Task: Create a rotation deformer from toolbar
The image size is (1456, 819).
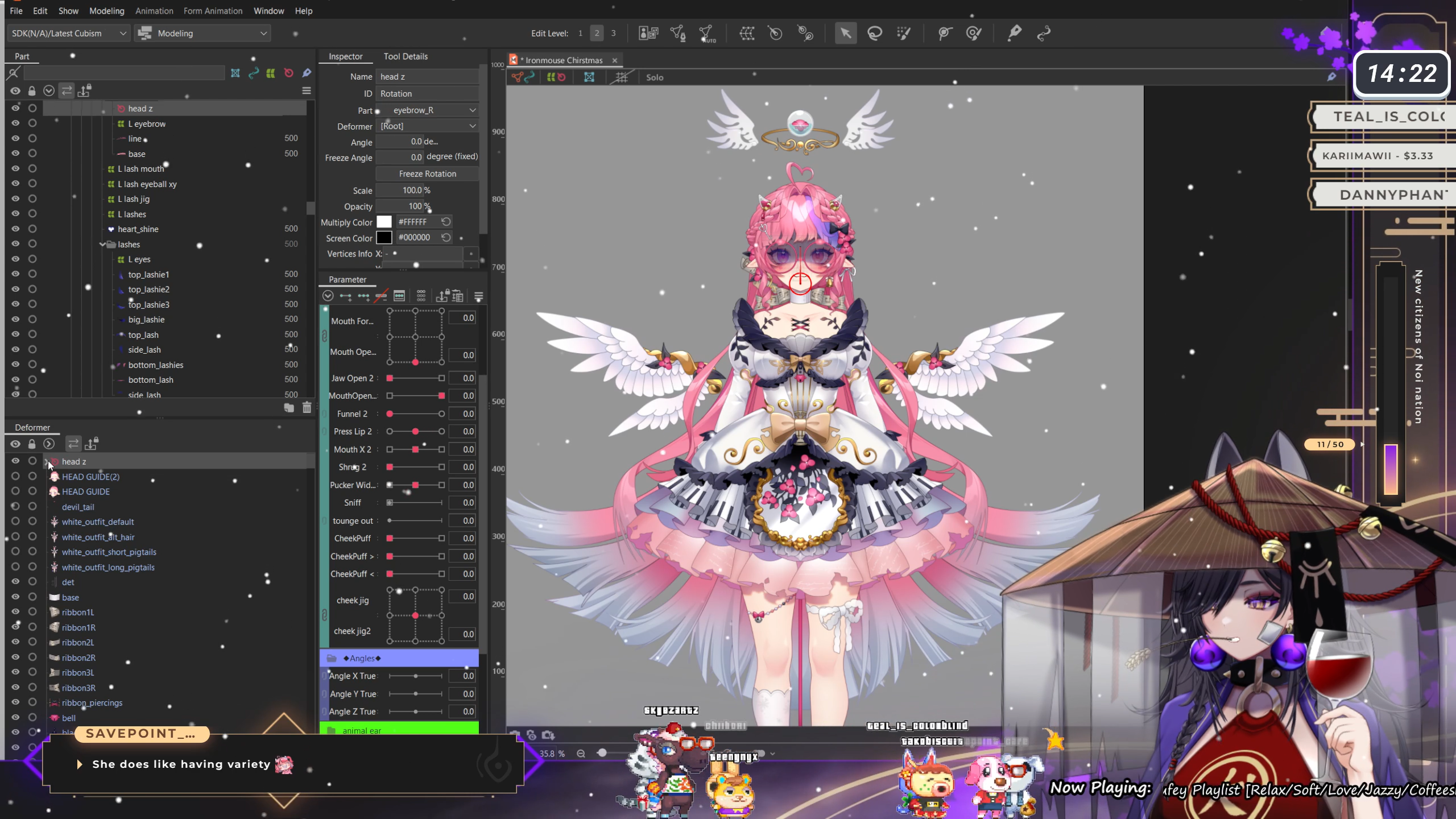Action: coord(776,33)
